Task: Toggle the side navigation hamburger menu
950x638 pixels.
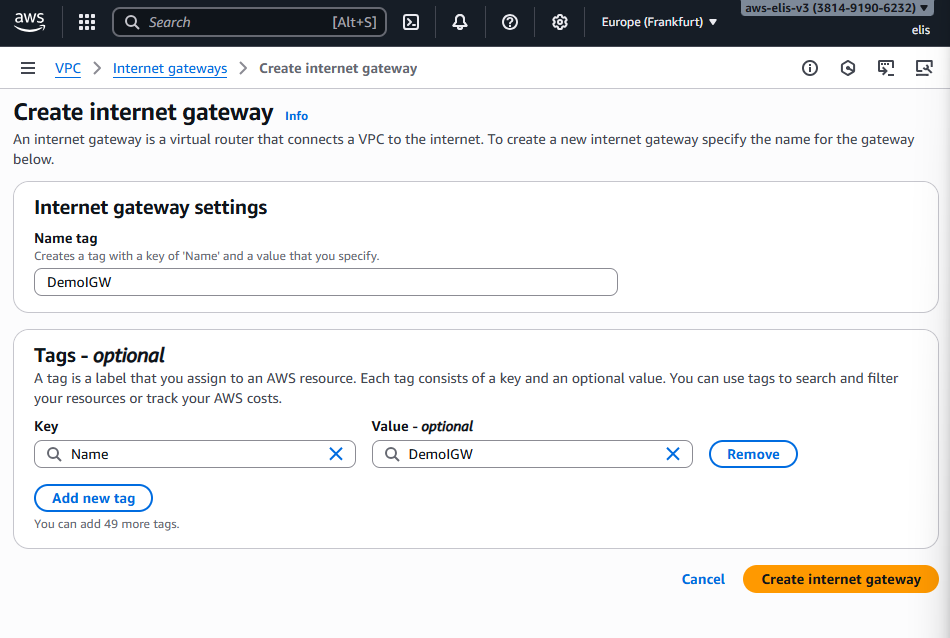Action: pyautogui.click(x=28, y=68)
